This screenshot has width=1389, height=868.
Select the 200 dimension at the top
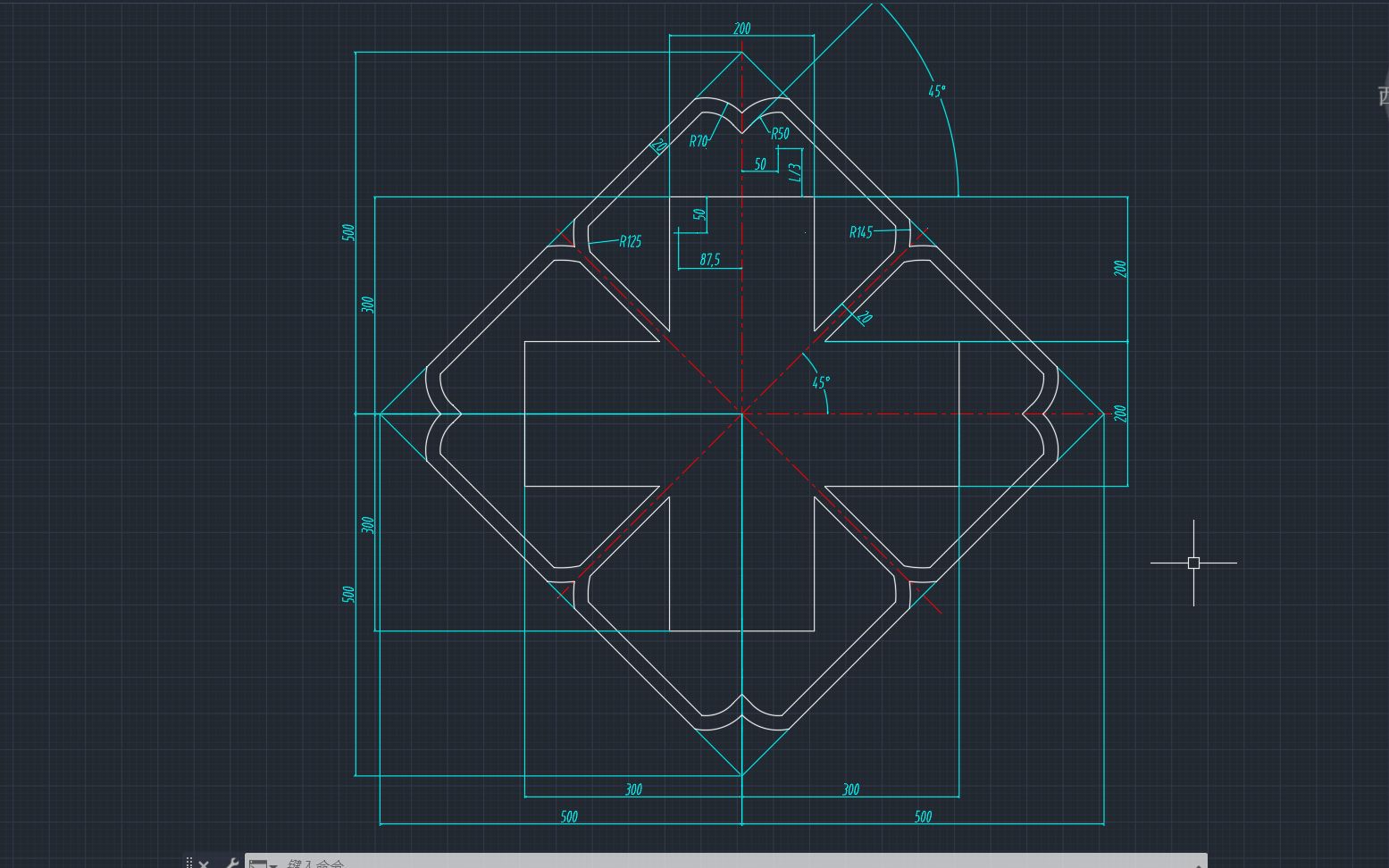742,28
